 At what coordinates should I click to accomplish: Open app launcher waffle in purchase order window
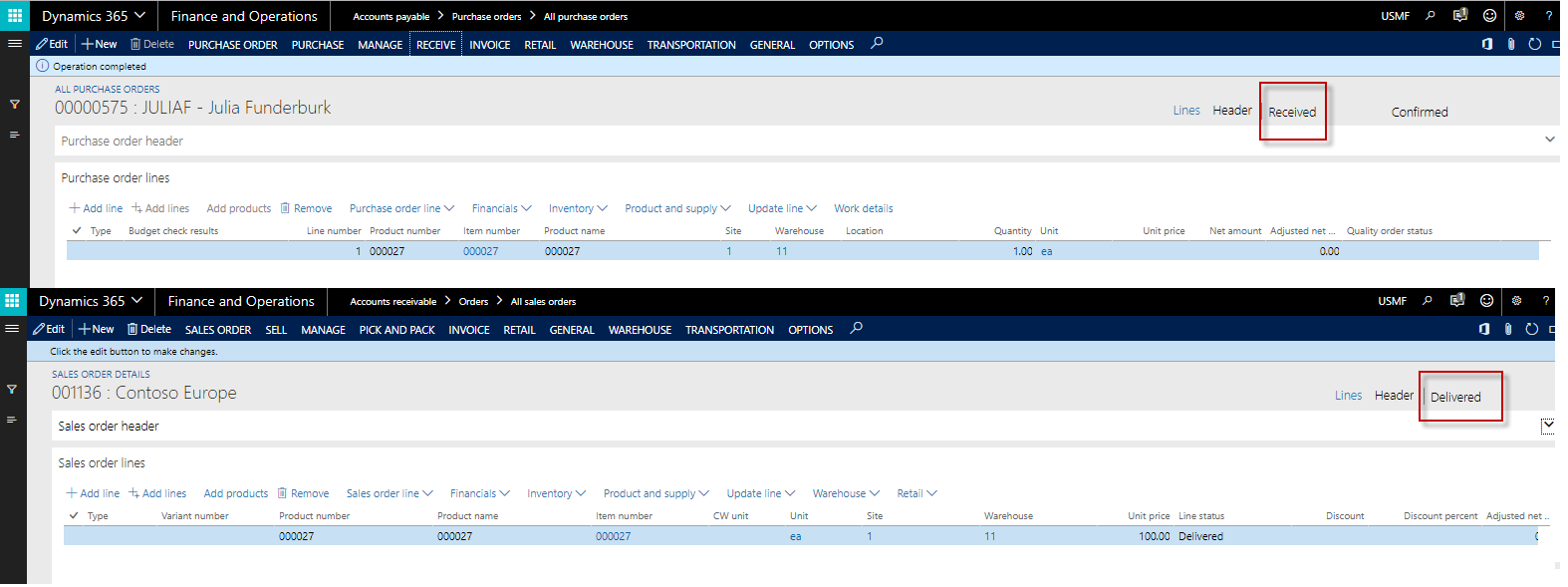tap(15, 16)
